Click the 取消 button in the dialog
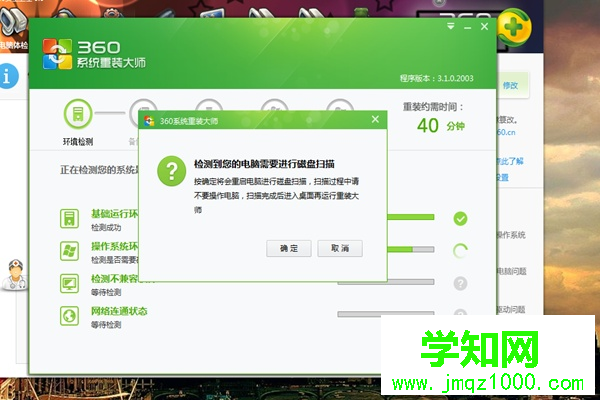Viewport: 600px width, 400px height. (x=340, y=248)
